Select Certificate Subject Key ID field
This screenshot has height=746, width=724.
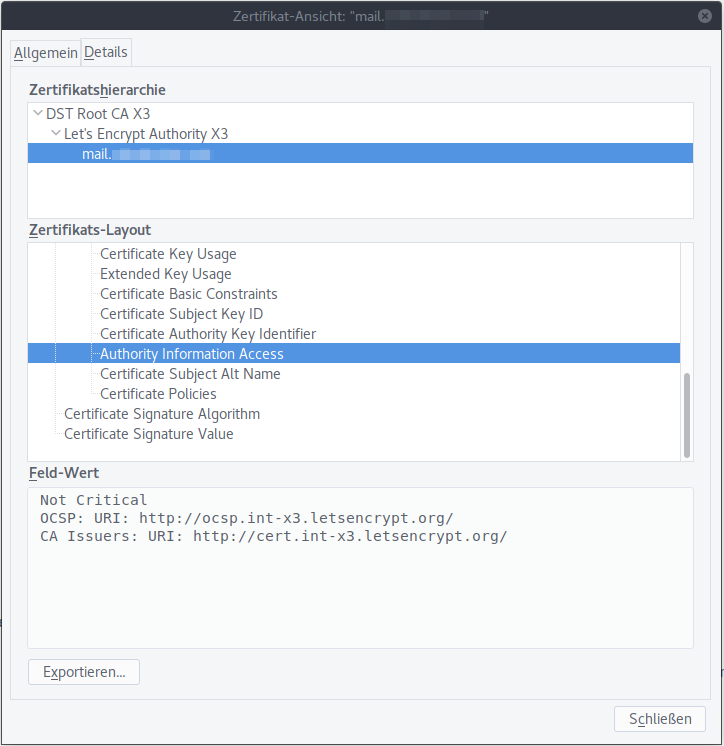(181, 314)
